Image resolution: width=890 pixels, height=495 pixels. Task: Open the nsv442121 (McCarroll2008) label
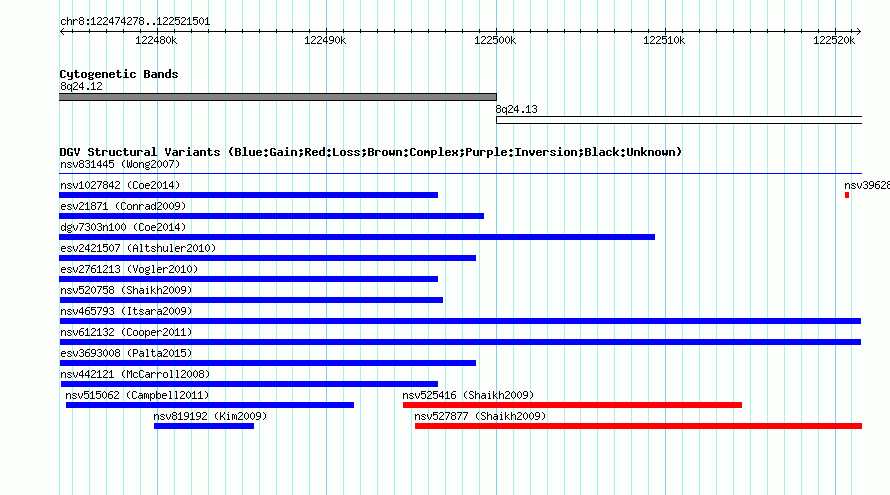[x=135, y=375]
